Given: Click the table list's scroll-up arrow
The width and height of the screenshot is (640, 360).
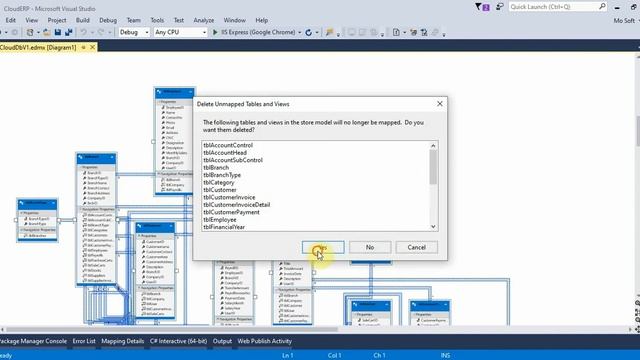Looking at the screenshot, I should [x=433, y=146].
